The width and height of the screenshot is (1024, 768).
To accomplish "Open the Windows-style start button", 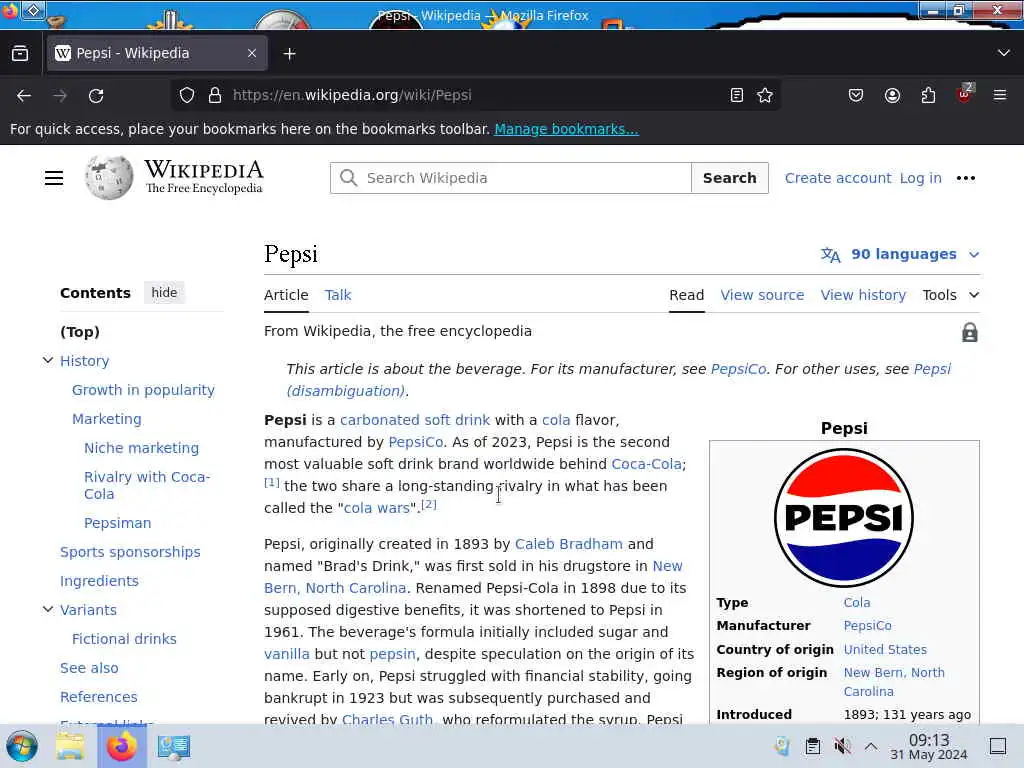I will pyautogui.click(x=22, y=746).
